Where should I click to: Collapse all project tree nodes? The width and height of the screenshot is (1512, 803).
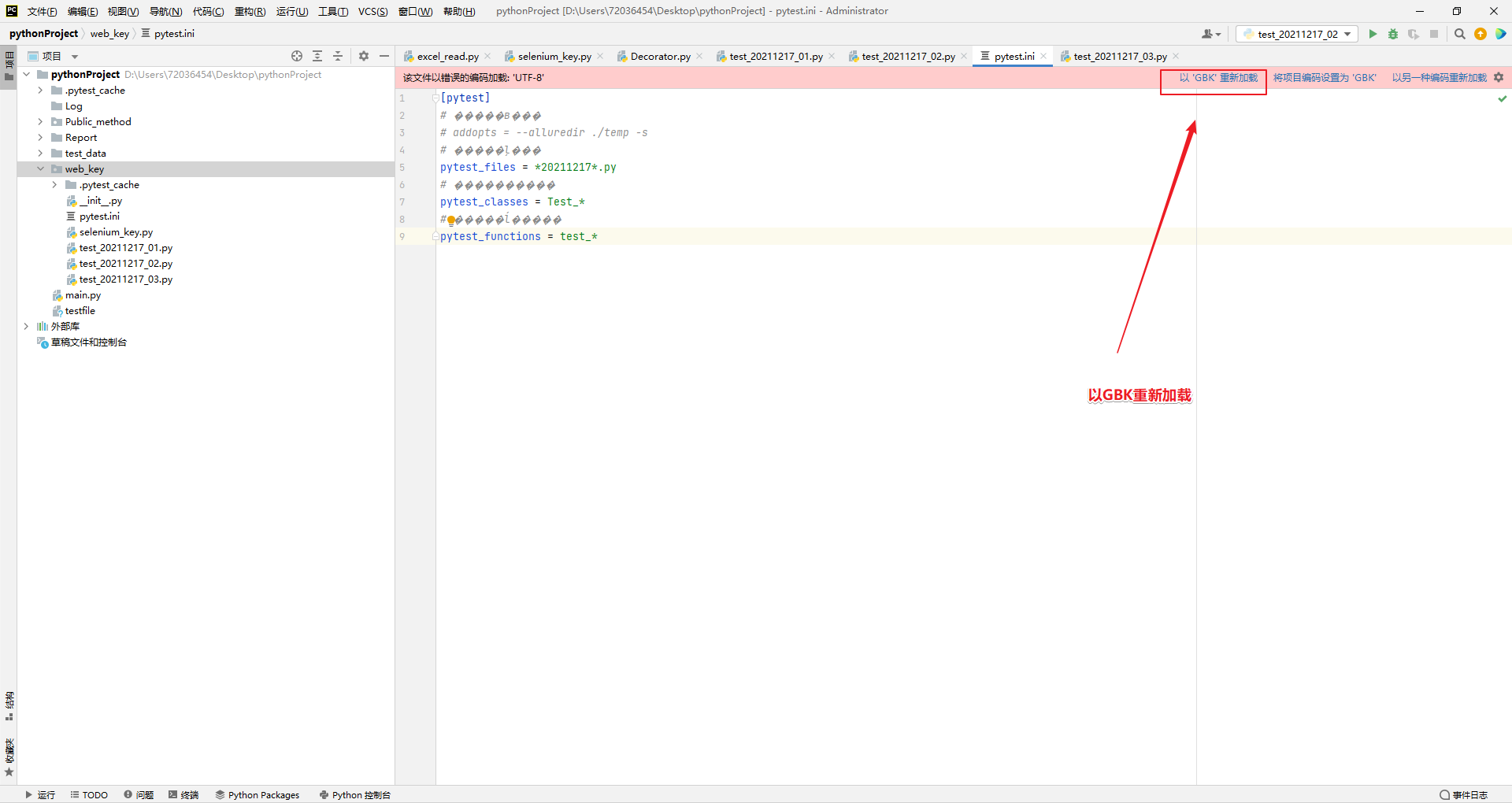(338, 56)
